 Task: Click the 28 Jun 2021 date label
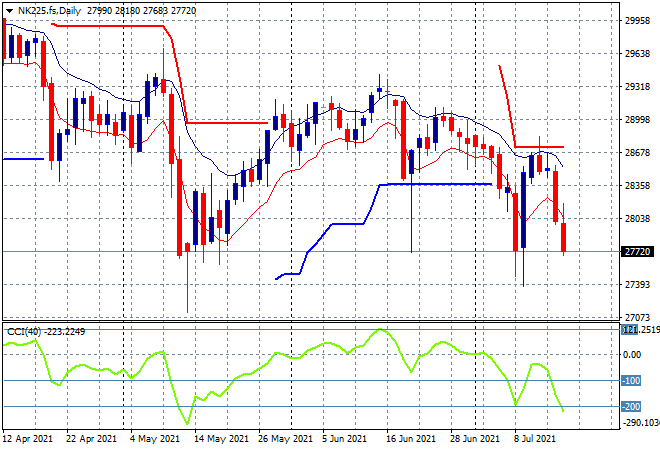[x=475, y=439]
